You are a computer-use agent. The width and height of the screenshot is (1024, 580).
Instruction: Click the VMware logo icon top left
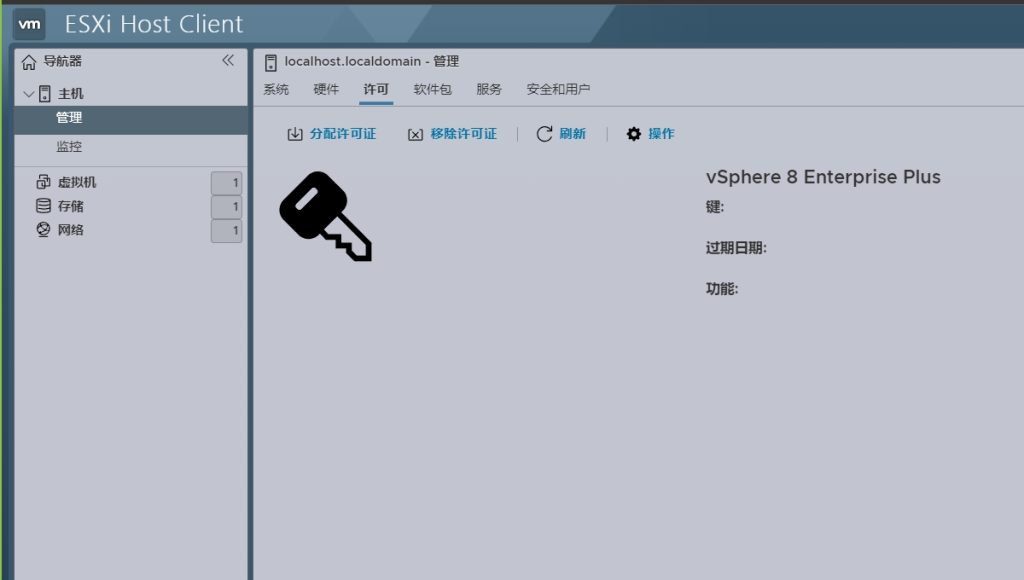point(31,23)
